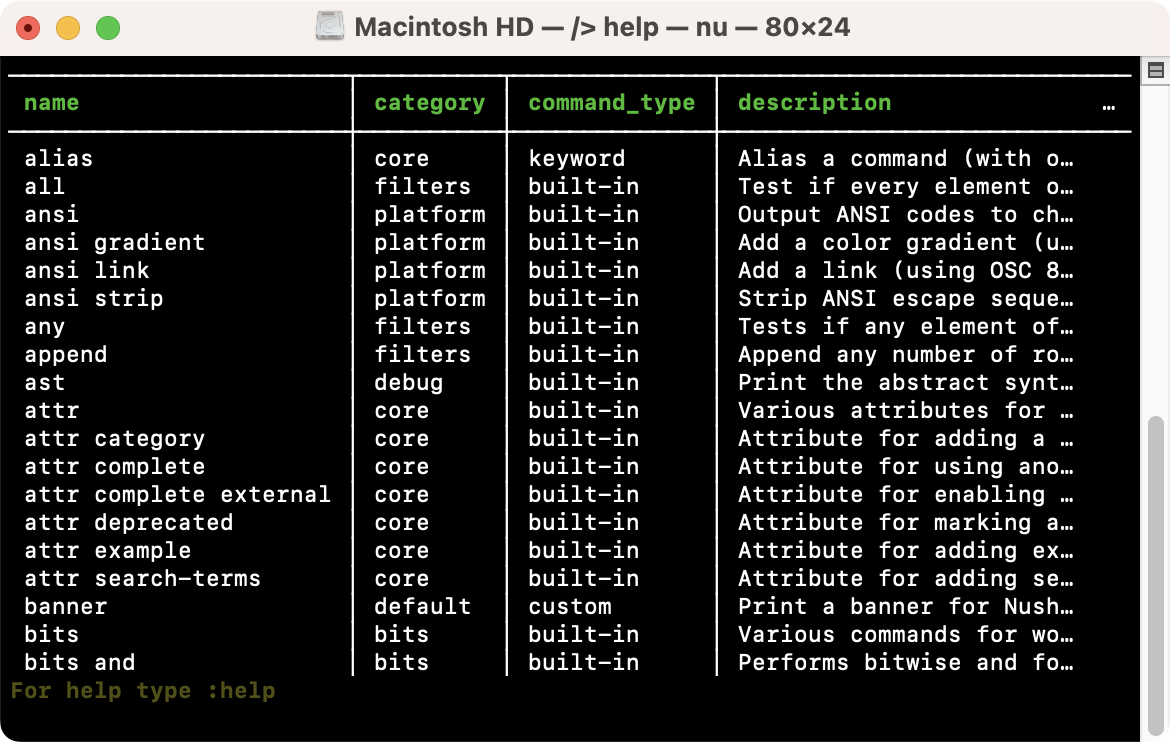Click the "For help type :help" status line
The image size is (1170, 742).
point(142,691)
